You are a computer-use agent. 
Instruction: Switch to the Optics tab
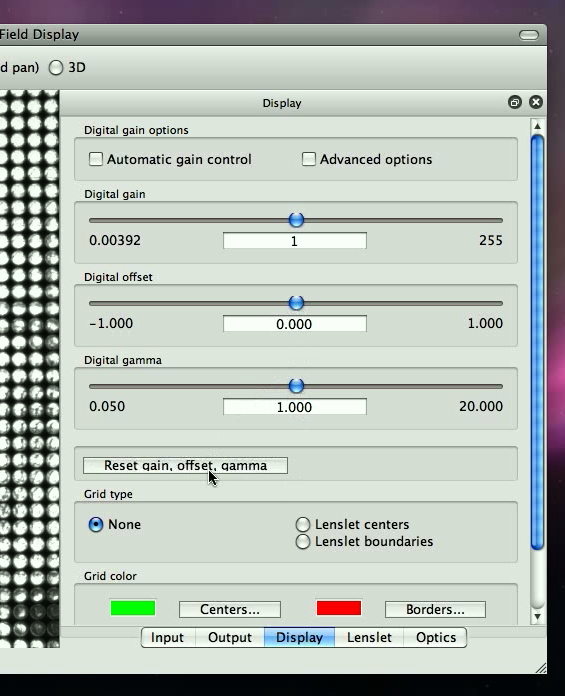click(x=435, y=637)
